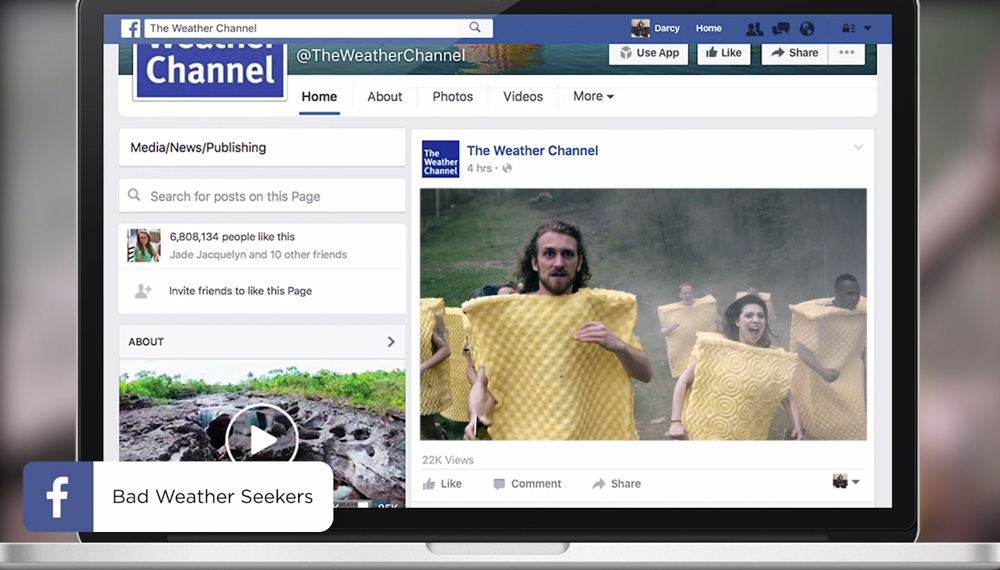The height and width of the screenshot is (570, 1000).
Task: Click Jade Jacquelyn and 10 other friends
Action: coord(258,254)
